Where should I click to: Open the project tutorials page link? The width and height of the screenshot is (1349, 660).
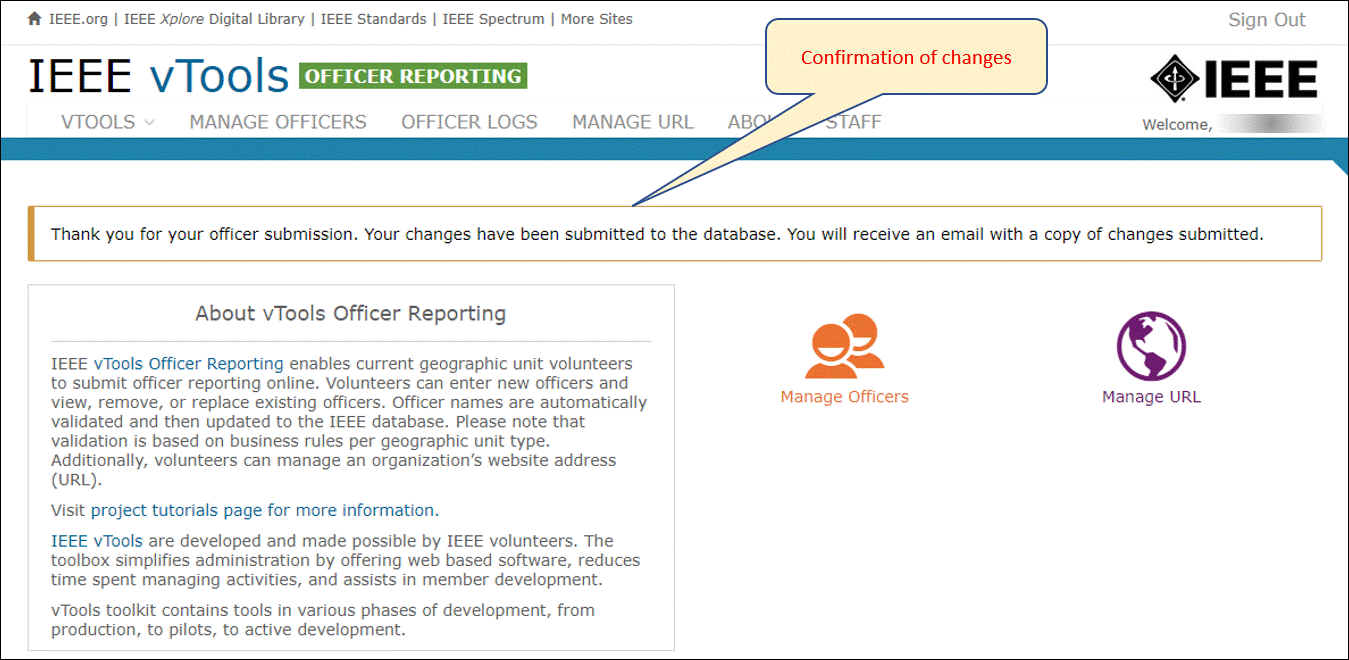[263, 510]
